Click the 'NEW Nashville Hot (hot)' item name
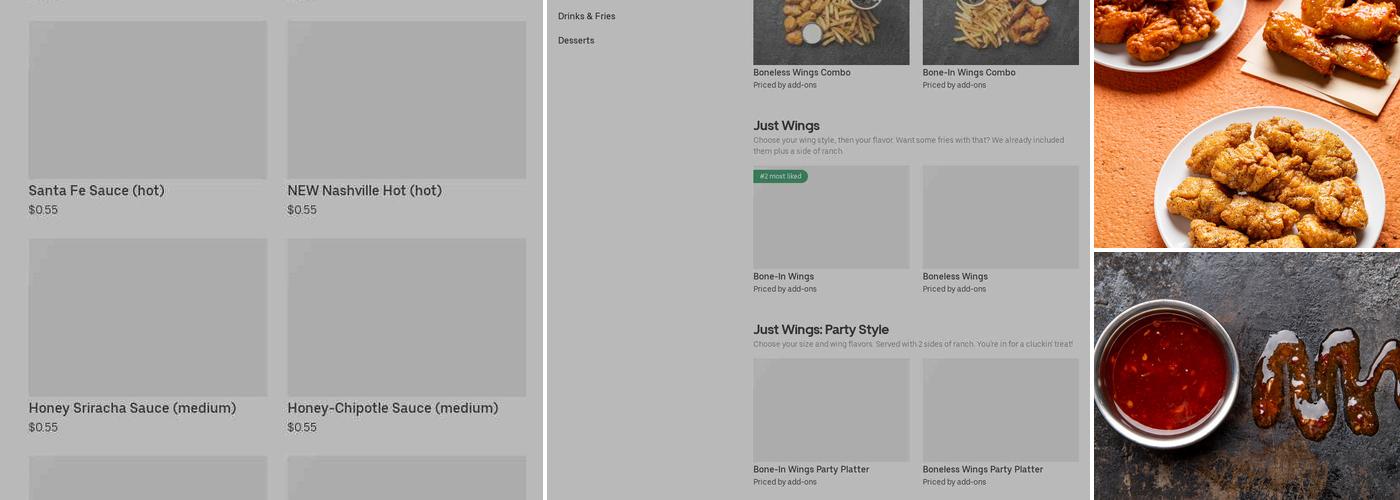 point(364,191)
